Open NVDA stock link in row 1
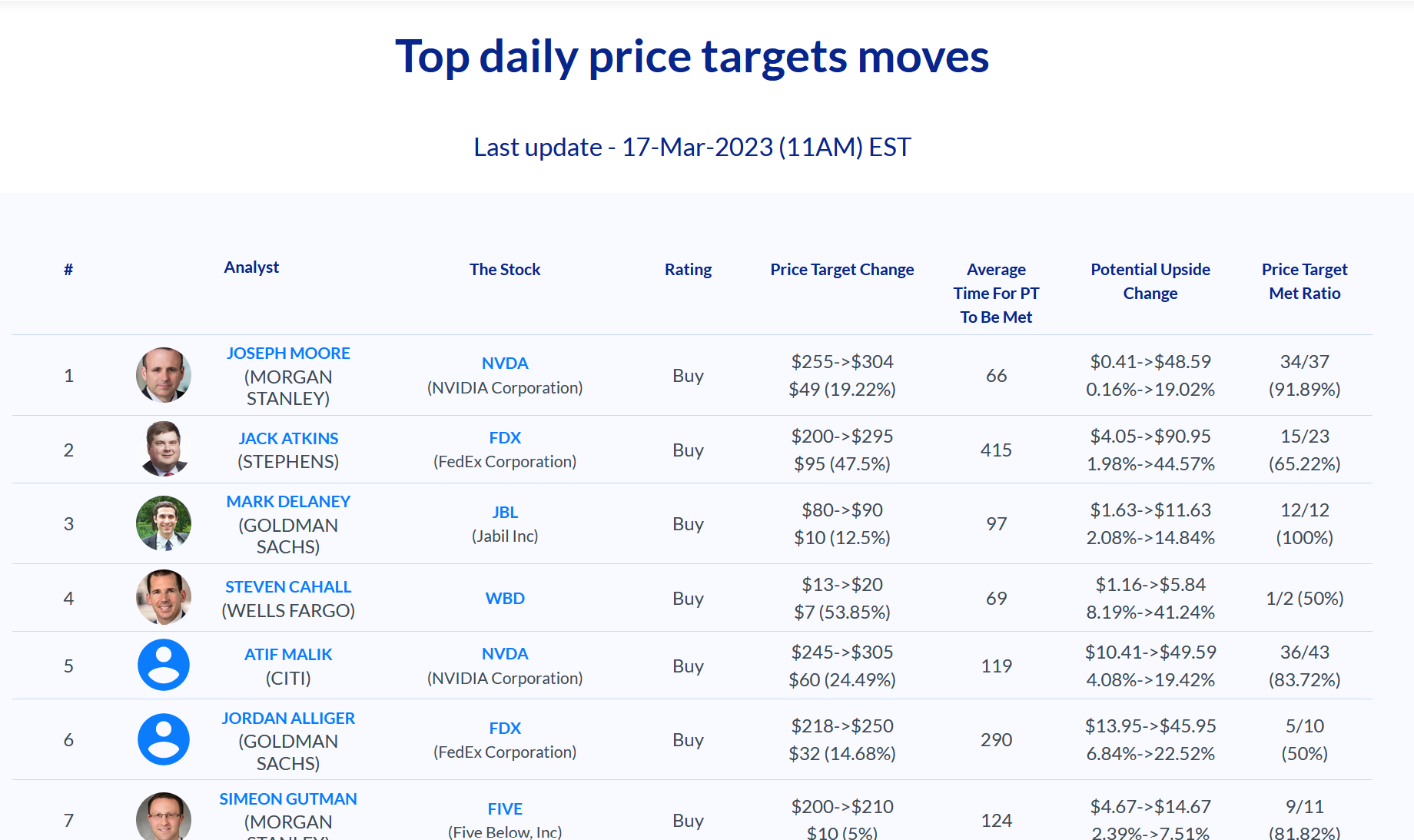Image resolution: width=1414 pixels, height=840 pixels. [x=505, y=364]
